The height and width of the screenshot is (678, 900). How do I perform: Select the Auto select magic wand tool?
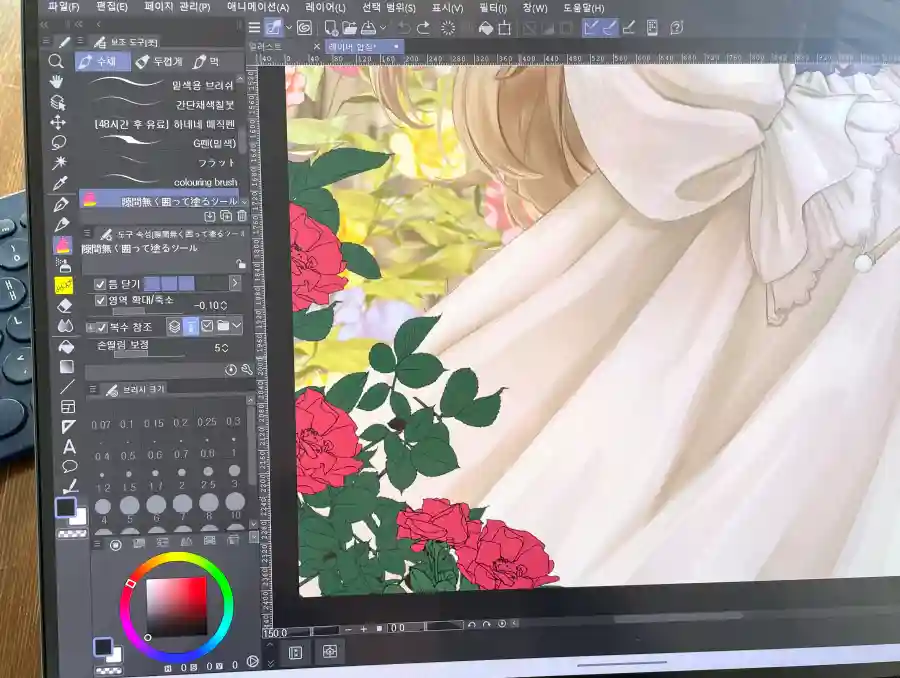(x=59, y=163)
